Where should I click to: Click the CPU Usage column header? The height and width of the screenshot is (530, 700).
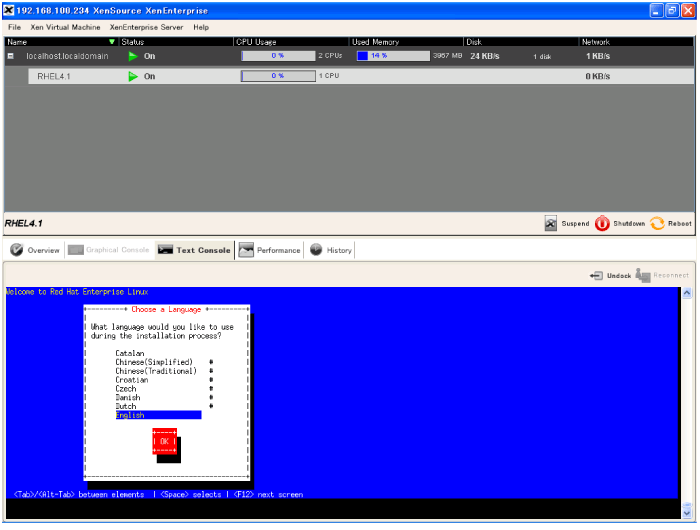256,42
